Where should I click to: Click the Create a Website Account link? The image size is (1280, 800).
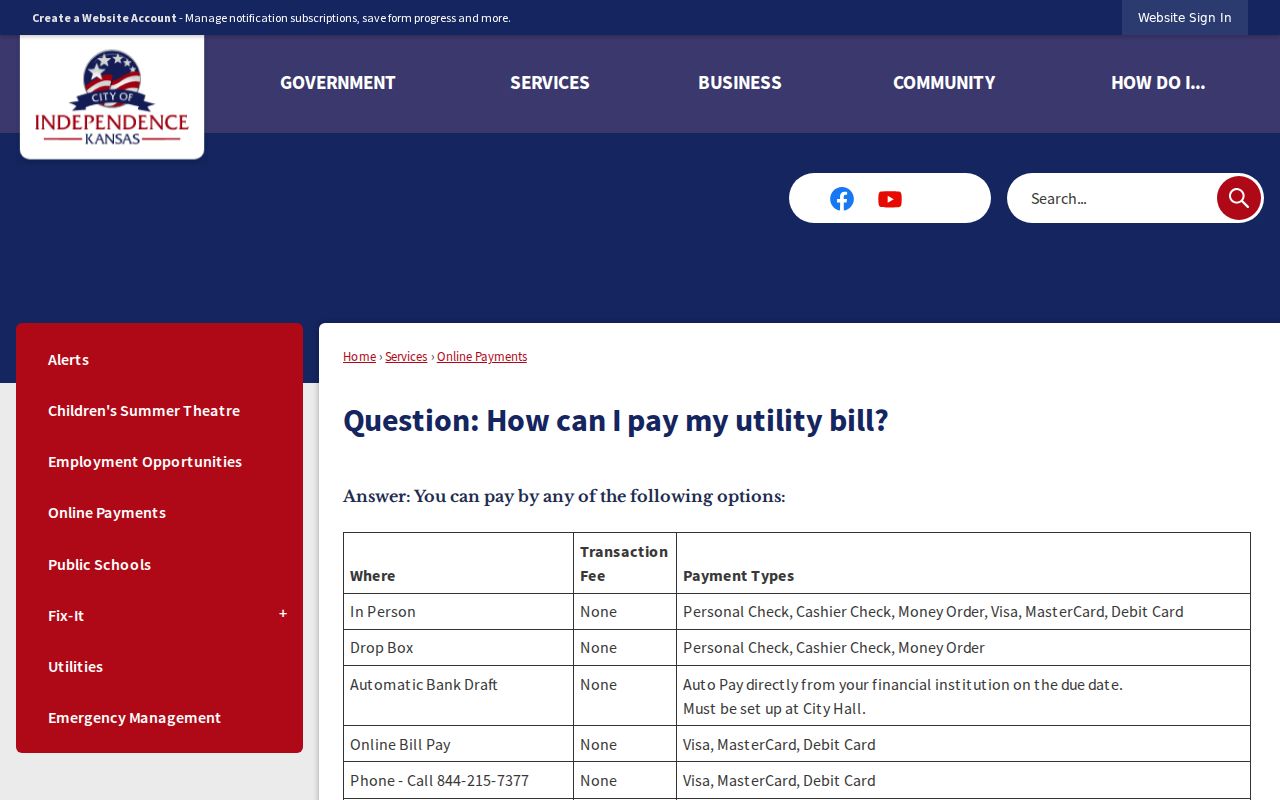point(104,18)
